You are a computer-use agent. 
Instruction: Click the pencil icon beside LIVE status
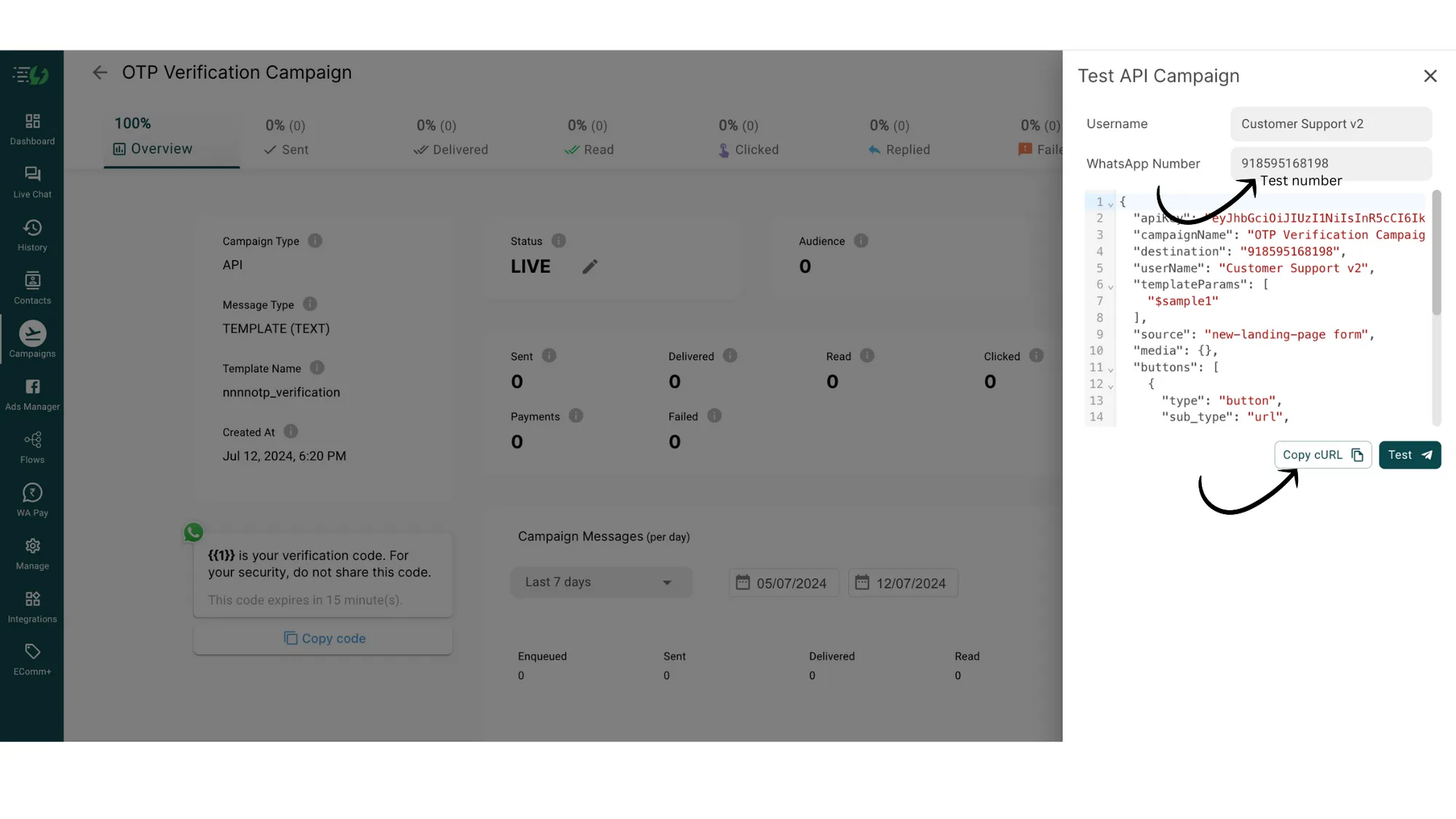pos(590,266)
